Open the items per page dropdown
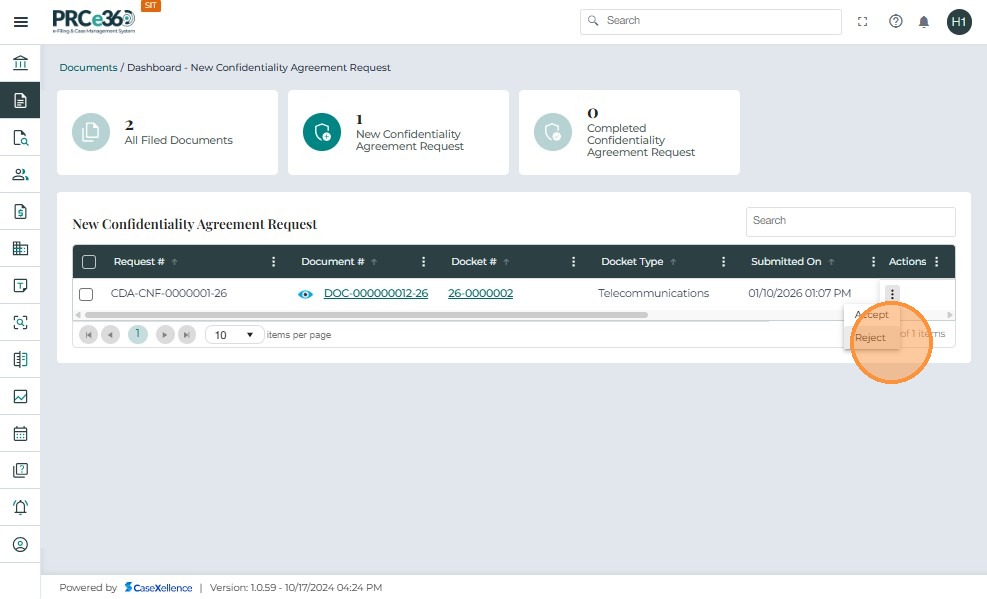This screenshot has height=599, width=987. (x=234, y=335)
